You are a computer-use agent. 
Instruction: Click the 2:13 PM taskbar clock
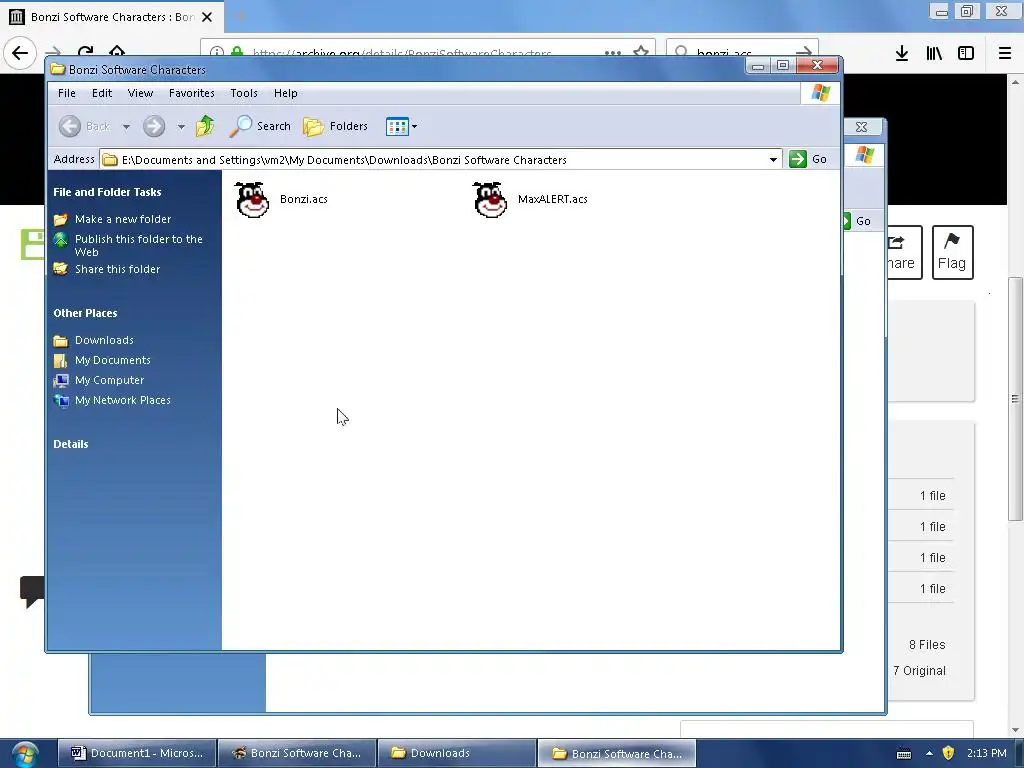point(987,754)
